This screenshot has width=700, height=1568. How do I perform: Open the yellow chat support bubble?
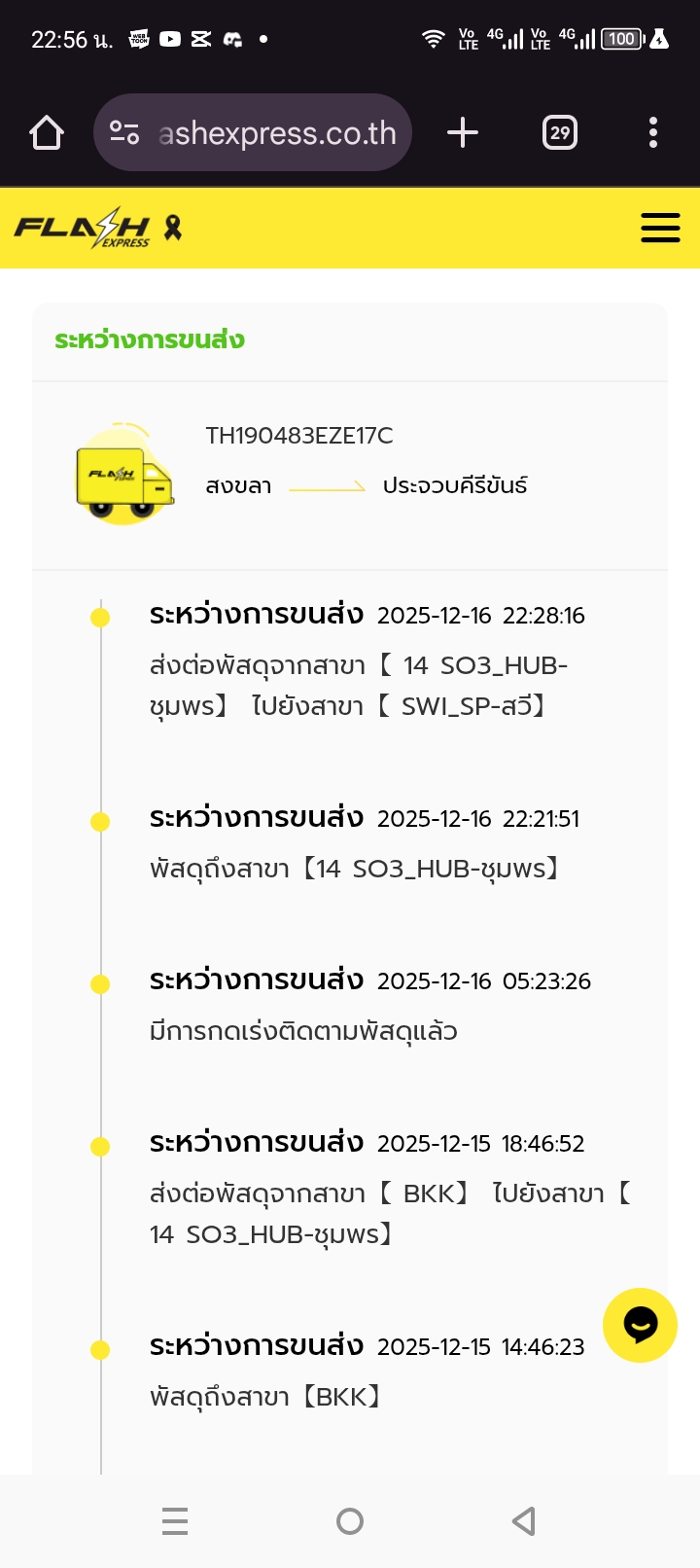point(640,1325)
